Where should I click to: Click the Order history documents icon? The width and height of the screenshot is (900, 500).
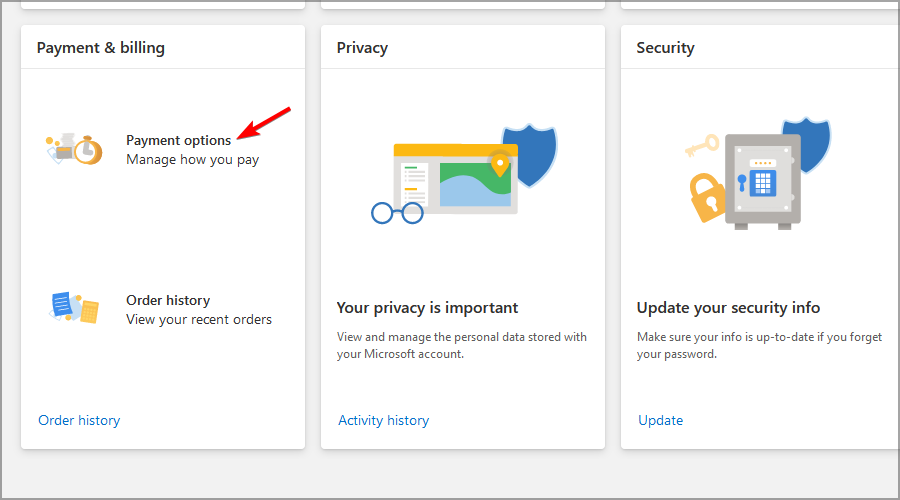click(x=74, y=307)
